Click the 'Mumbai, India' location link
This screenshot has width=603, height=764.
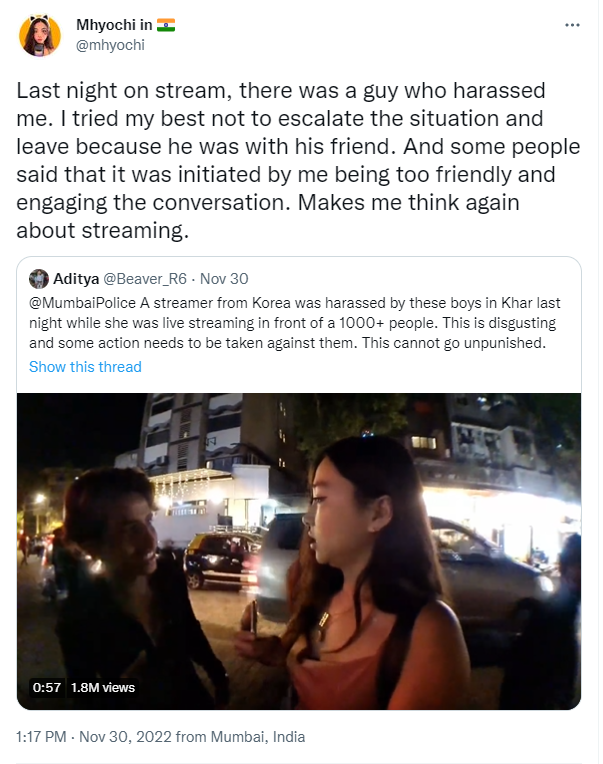tap(258, 736)
